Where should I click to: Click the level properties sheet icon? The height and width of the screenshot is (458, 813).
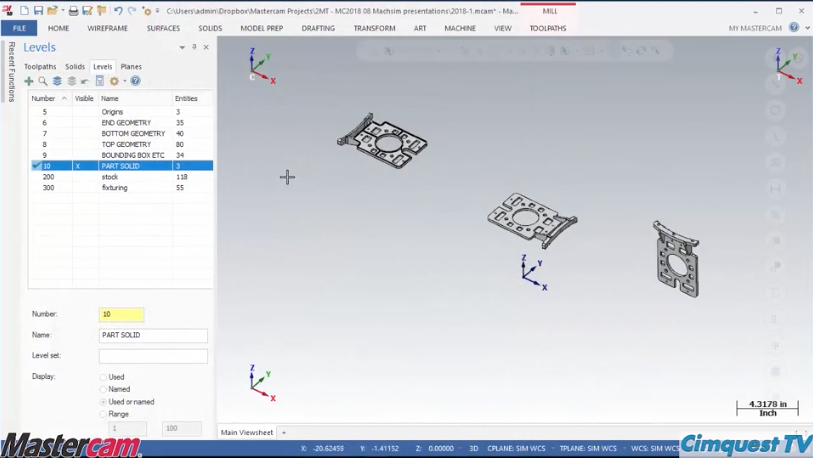[100, 81]
